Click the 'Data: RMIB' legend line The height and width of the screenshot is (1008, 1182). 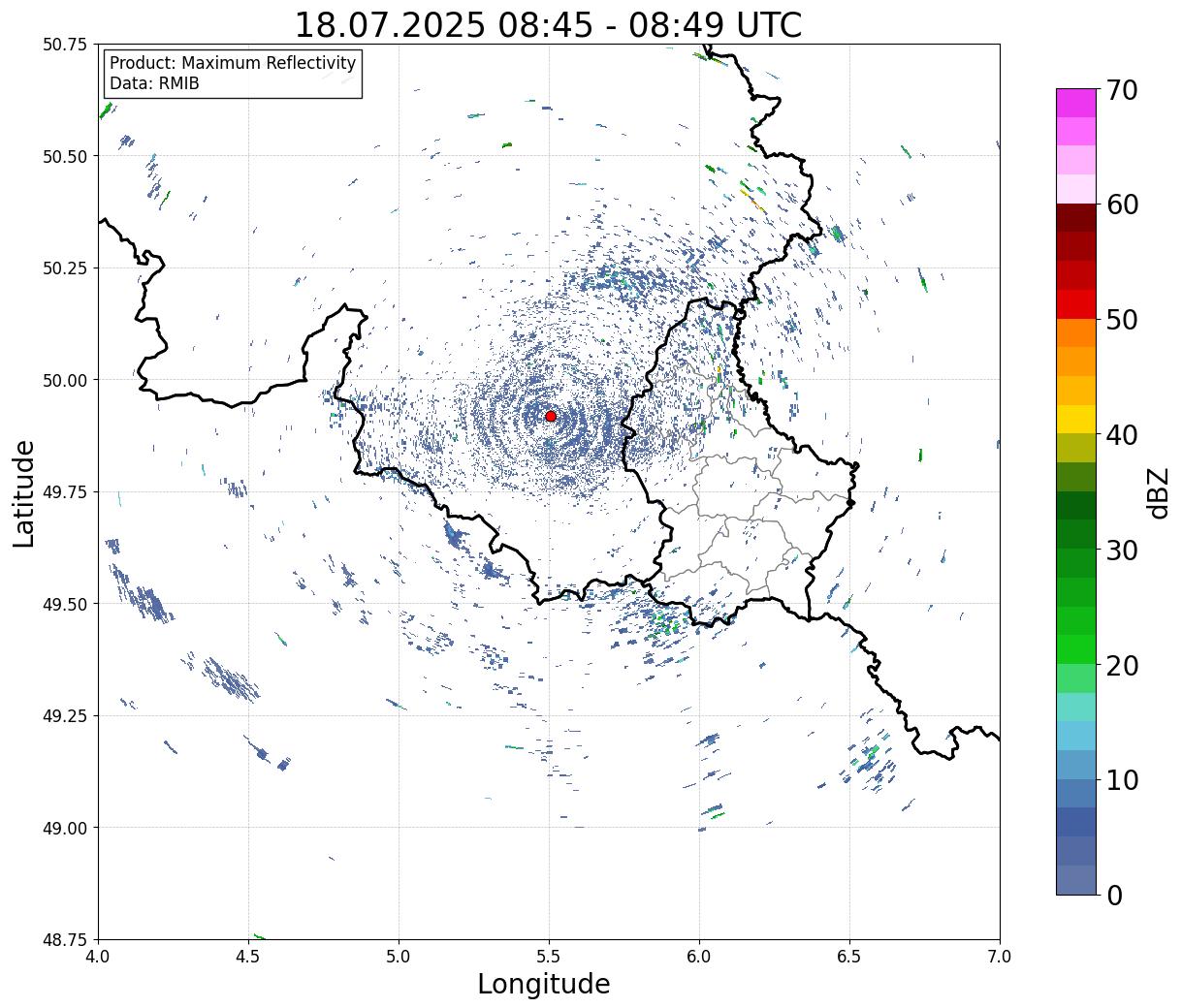[154, 83]
